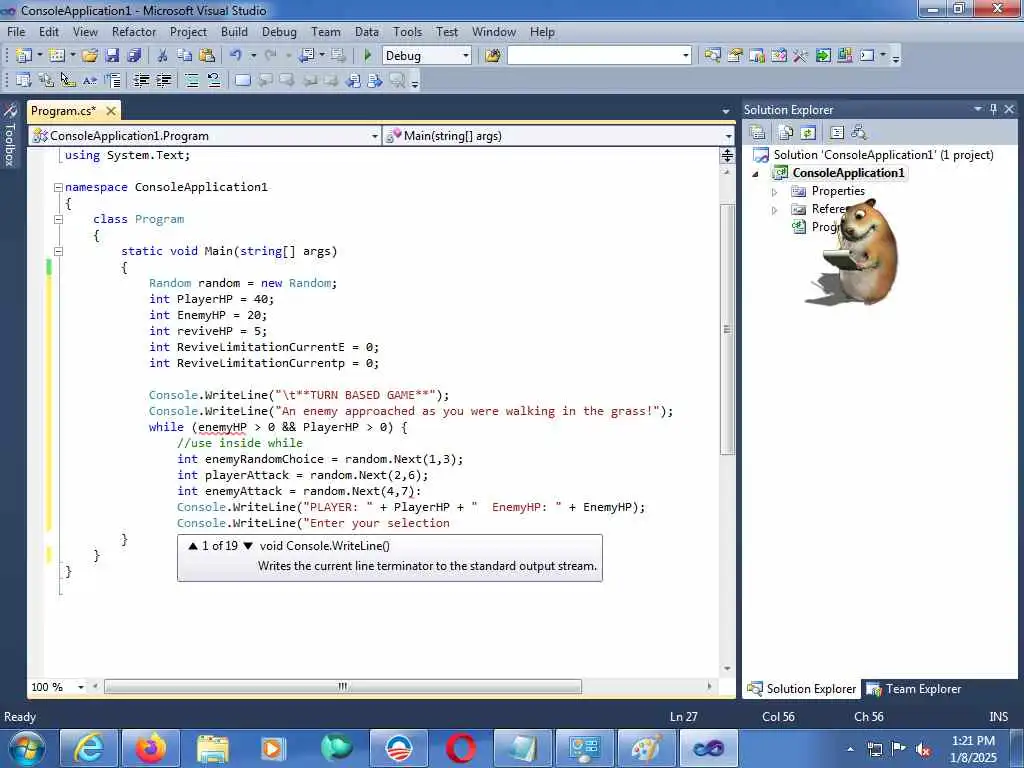Open Opera from the taskbar
The image size is (1024, 768).
tap(460, 748)
